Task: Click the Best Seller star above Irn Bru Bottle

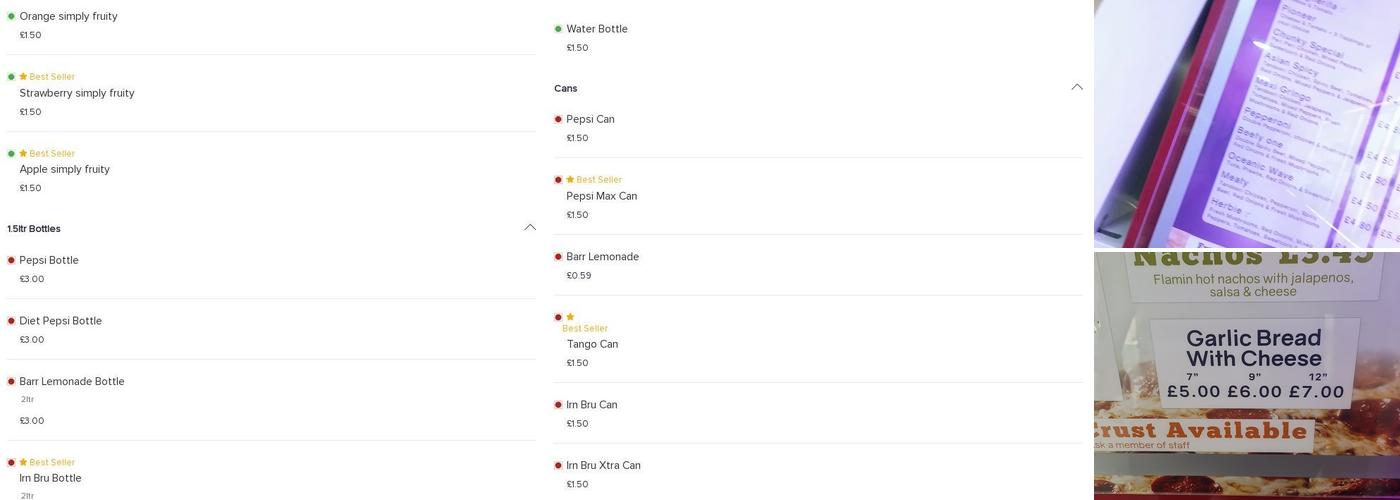Action: tap(23, 463)
